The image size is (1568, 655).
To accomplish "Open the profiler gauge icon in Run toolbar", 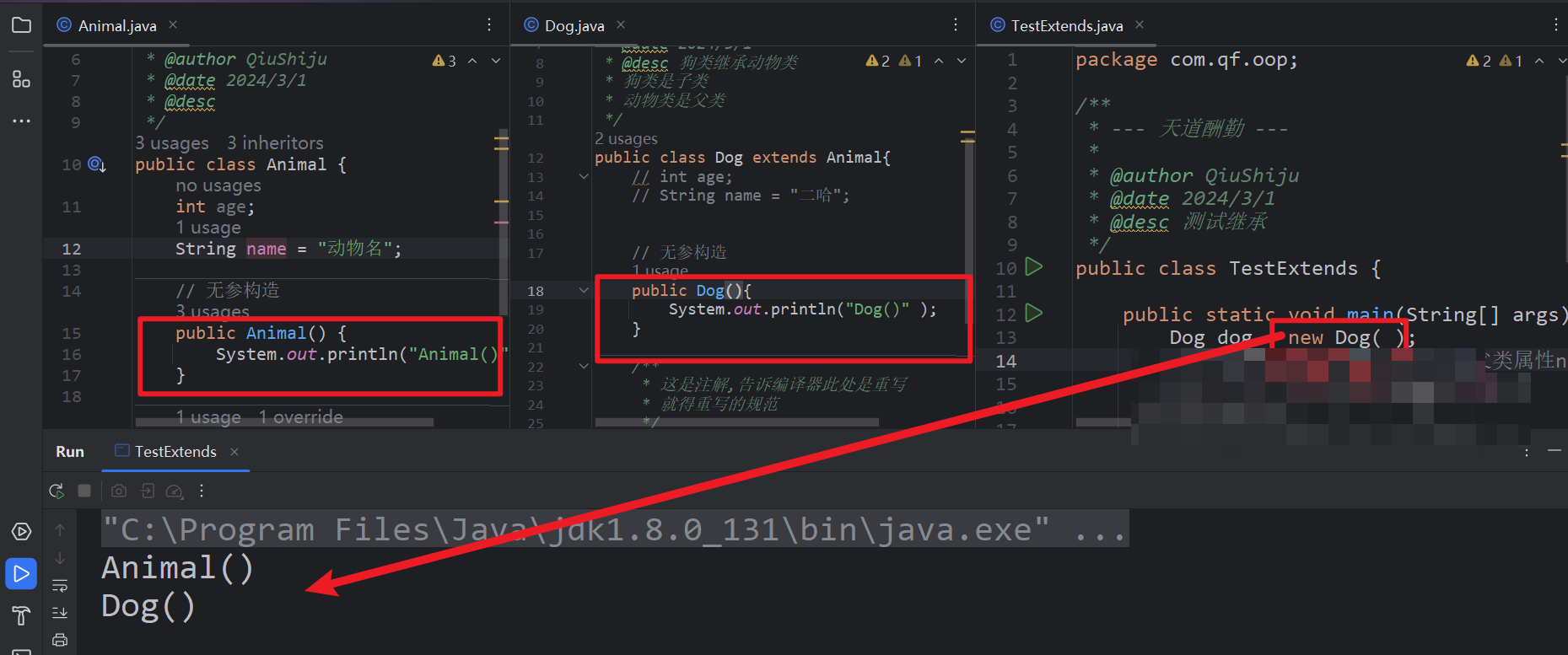I will pos(175,491).
